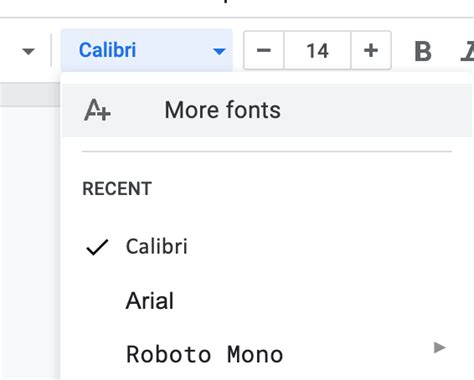Image resolution: width=474 pixels, height=380 pixels.
Task: Click the blue arrow on the Calibri font box
Action: 219,51
